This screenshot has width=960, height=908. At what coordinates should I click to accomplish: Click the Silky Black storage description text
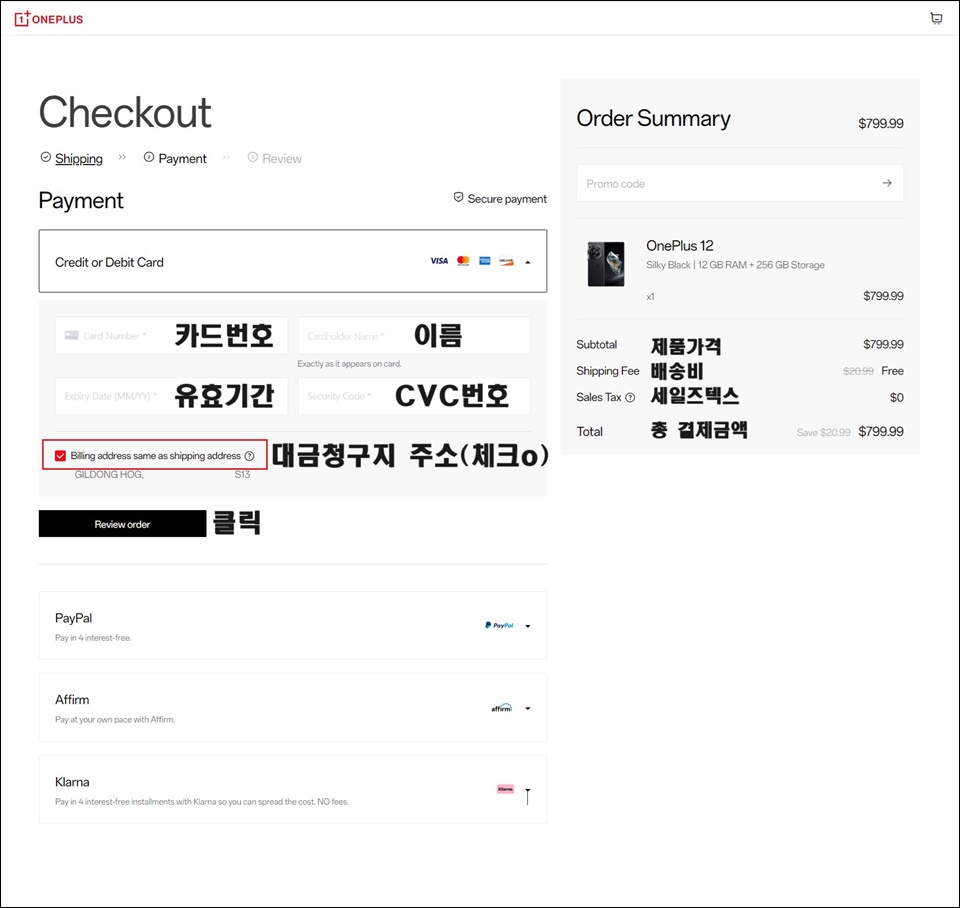point(735,265)
